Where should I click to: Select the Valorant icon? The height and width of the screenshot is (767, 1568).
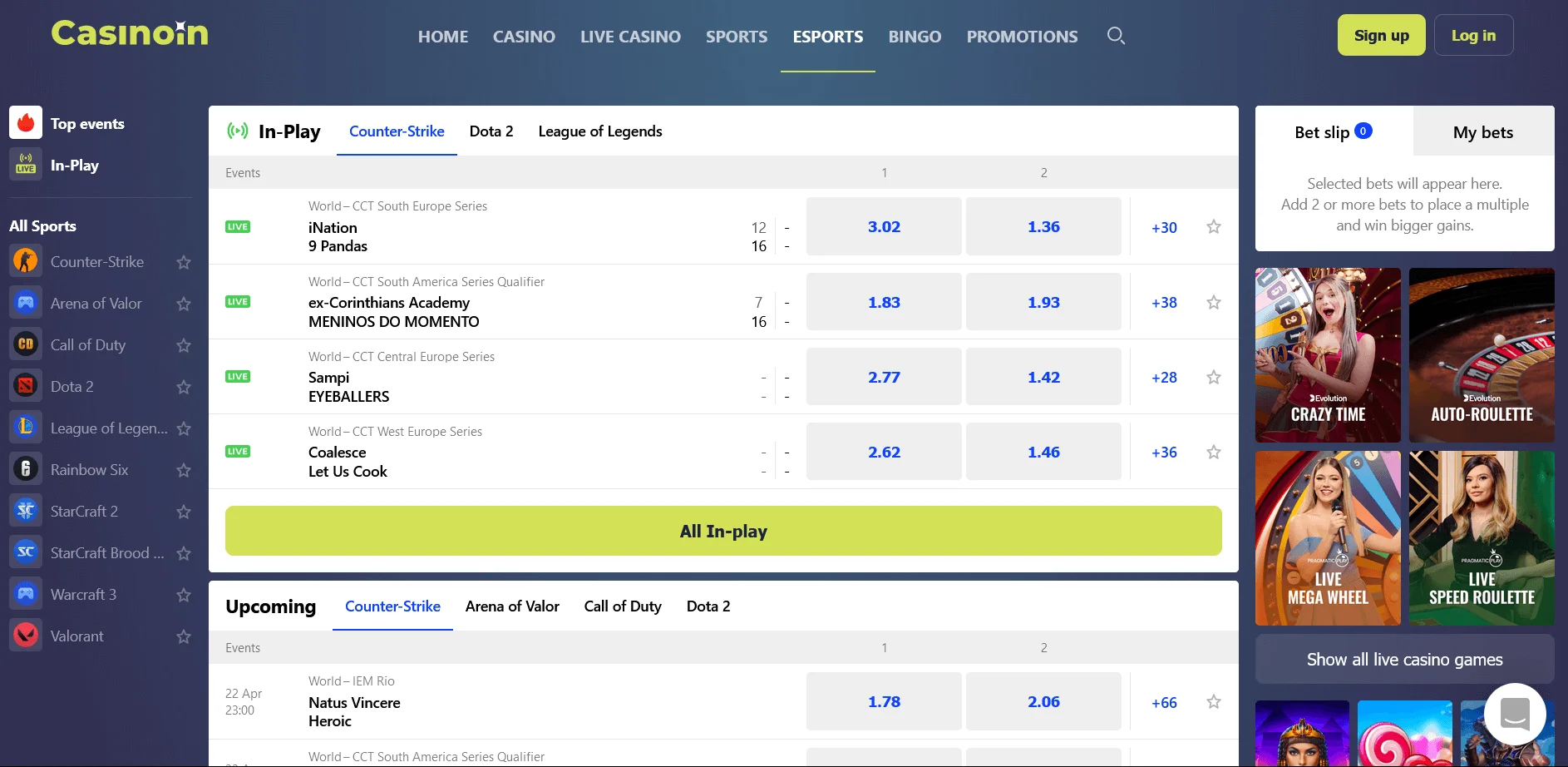[x=26, y=636]
